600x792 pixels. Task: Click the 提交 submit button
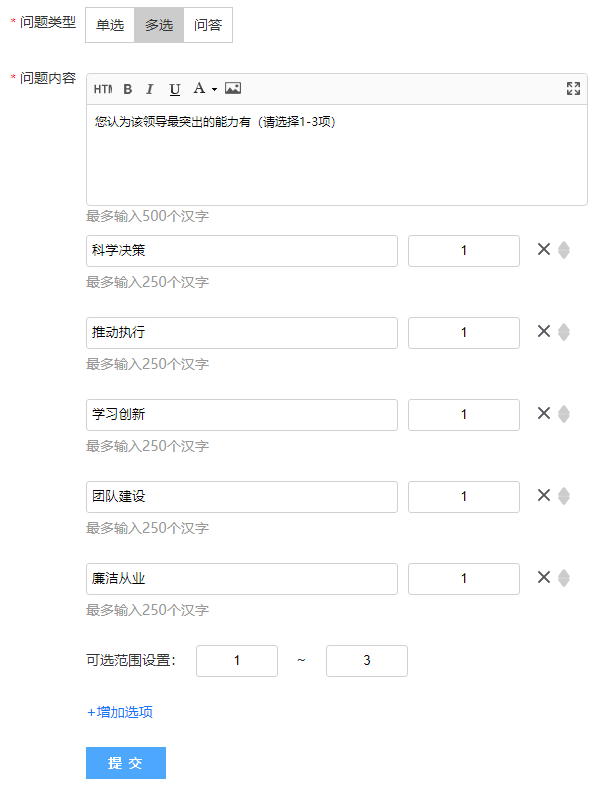[x=126, y=763]
